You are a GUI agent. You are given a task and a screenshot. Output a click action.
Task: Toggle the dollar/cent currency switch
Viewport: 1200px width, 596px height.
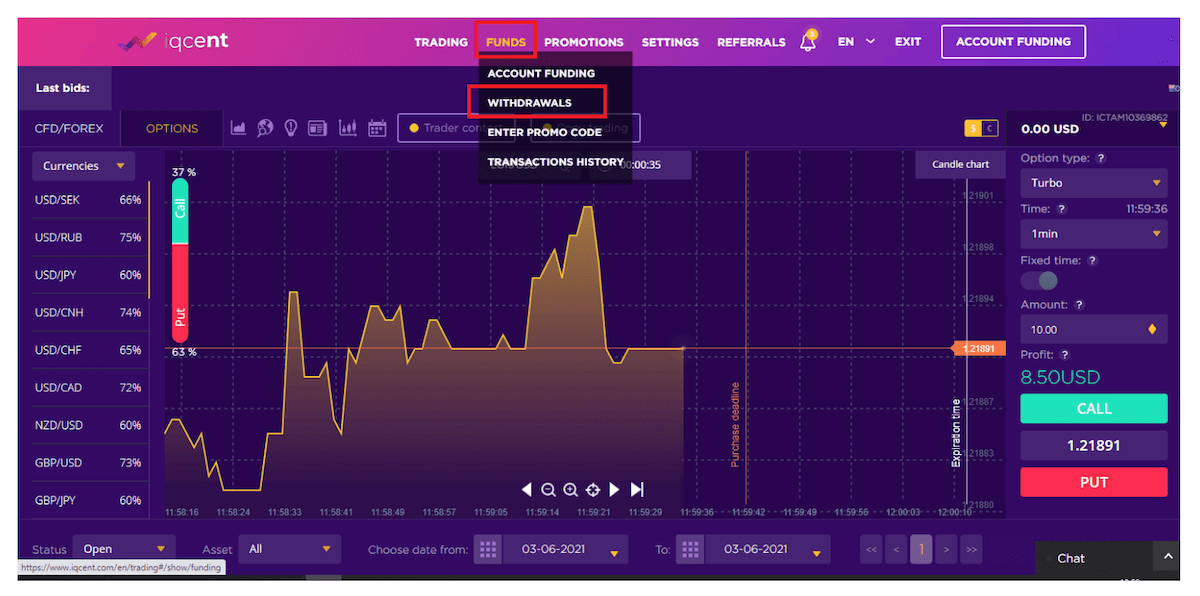click(981, 128)
